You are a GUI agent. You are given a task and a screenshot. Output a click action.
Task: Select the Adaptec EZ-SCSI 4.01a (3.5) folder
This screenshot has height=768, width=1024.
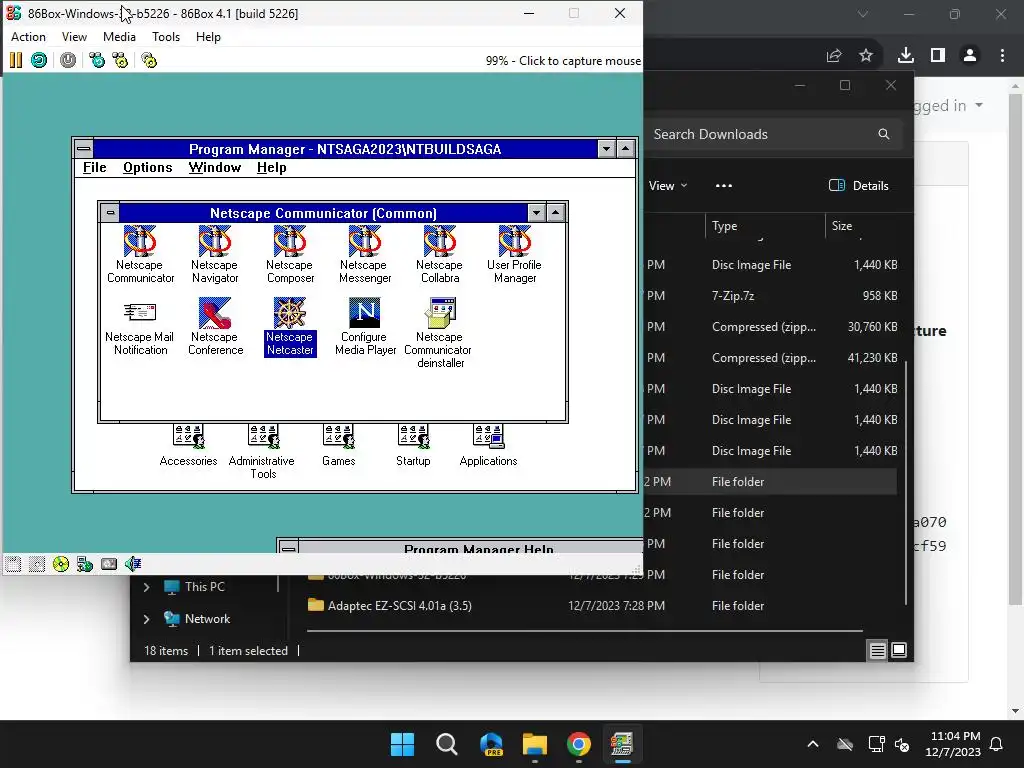pyautogui.click(x=601, y=606)
